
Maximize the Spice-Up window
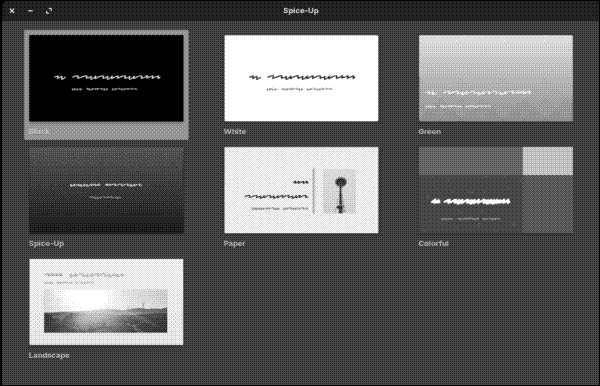click(49, 11)
